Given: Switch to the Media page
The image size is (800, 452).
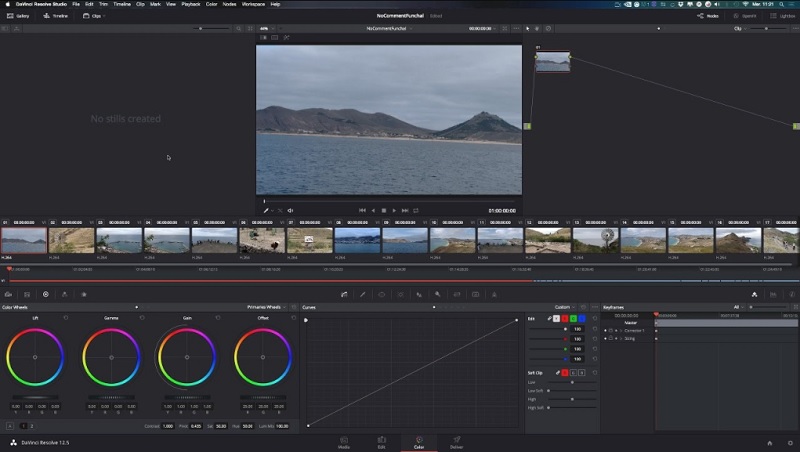Looking at the screenshot, I should click(x=344, y=442).
